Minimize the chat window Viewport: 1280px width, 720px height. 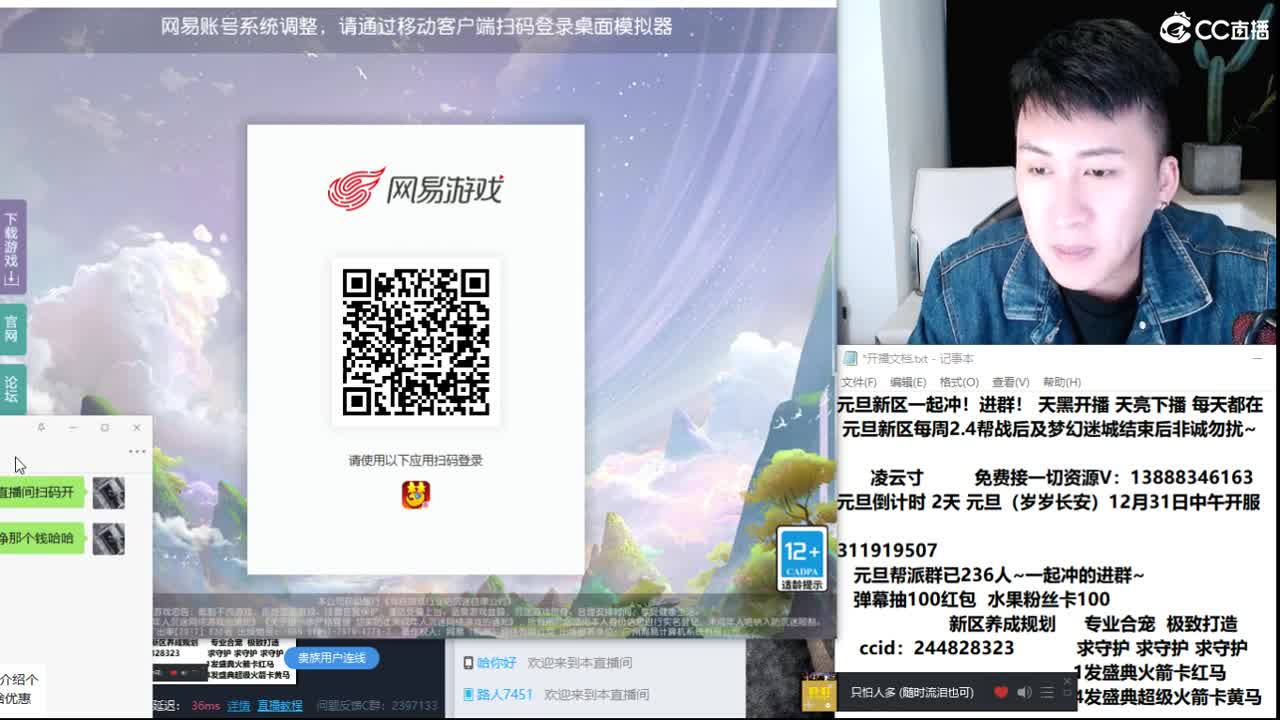73,427
